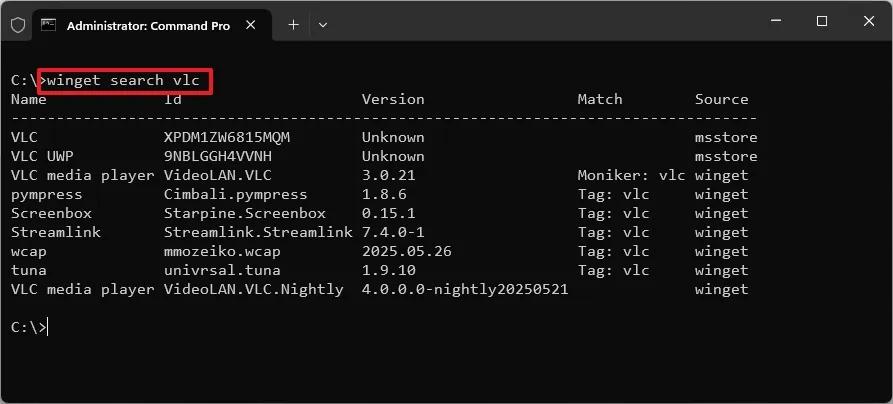This screenshot has height=404, width=893.
Task: Expand the new tab profile dropdown chevron
Action: (322, 25)
